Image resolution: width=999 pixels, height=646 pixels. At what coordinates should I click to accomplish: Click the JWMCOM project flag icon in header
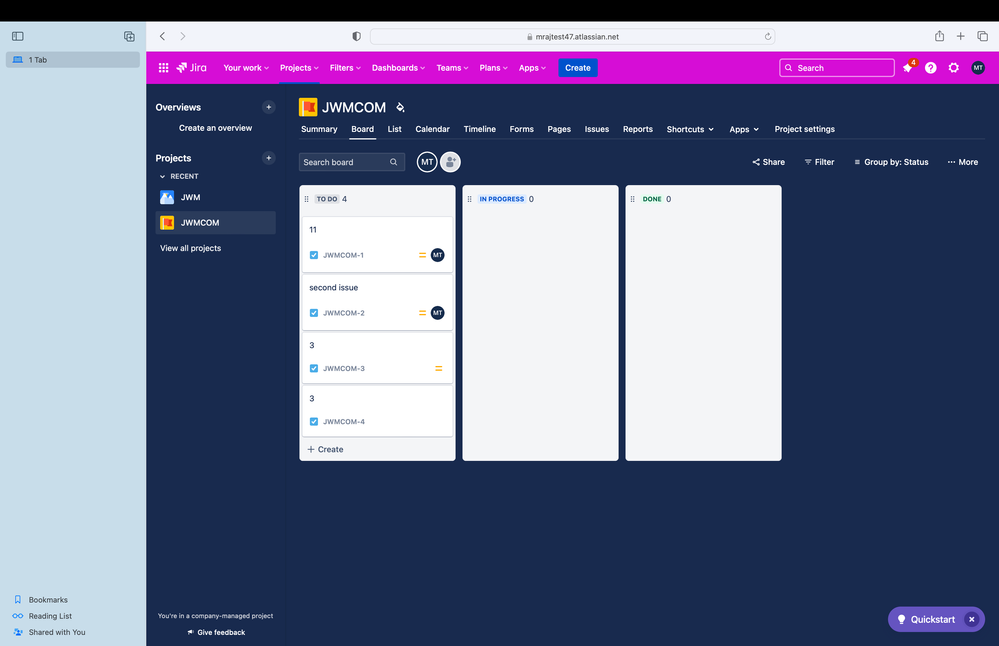coord(308,107)
